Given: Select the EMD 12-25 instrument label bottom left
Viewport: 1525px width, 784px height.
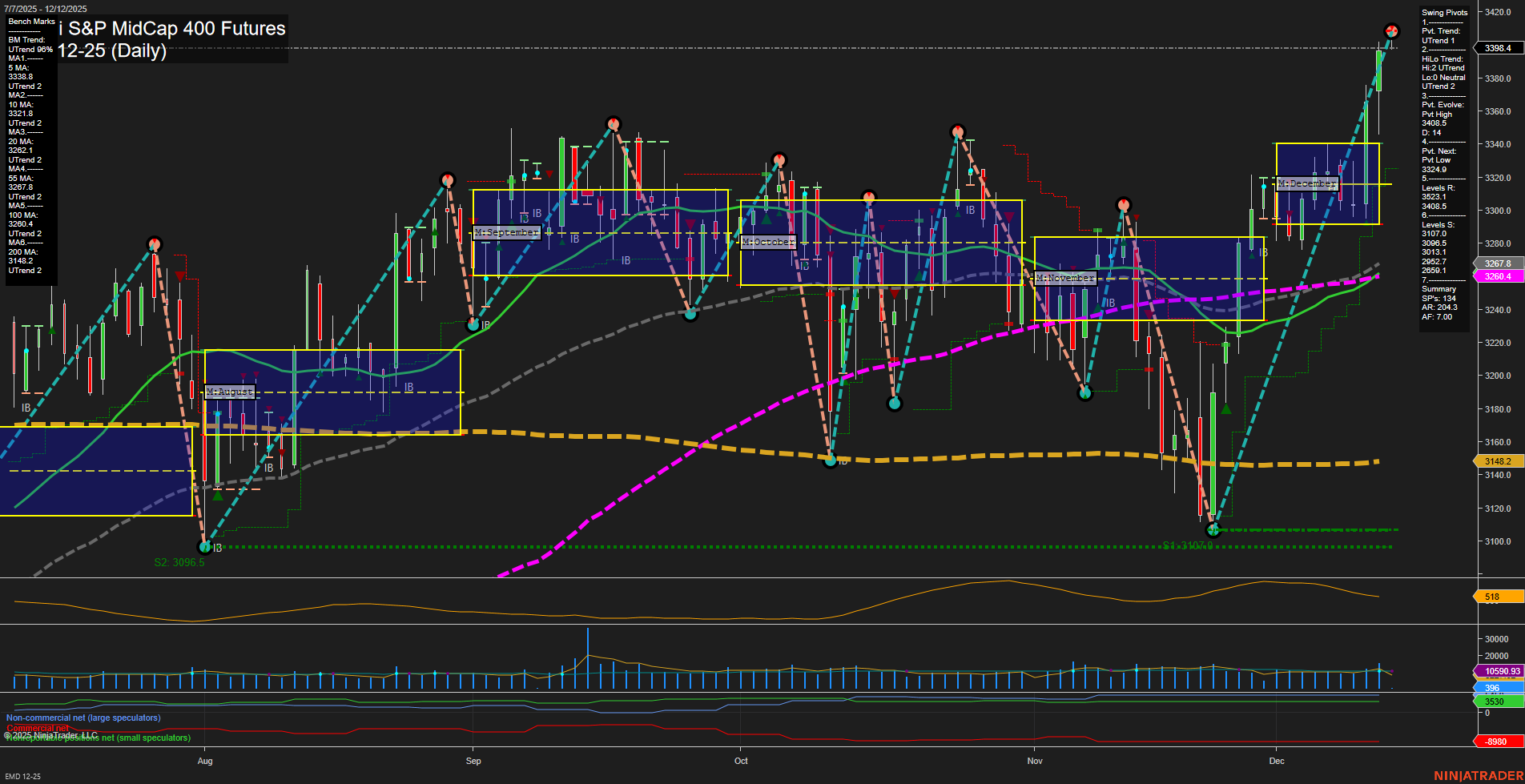Looking at the screenshot, I should (x=24, y=776).
